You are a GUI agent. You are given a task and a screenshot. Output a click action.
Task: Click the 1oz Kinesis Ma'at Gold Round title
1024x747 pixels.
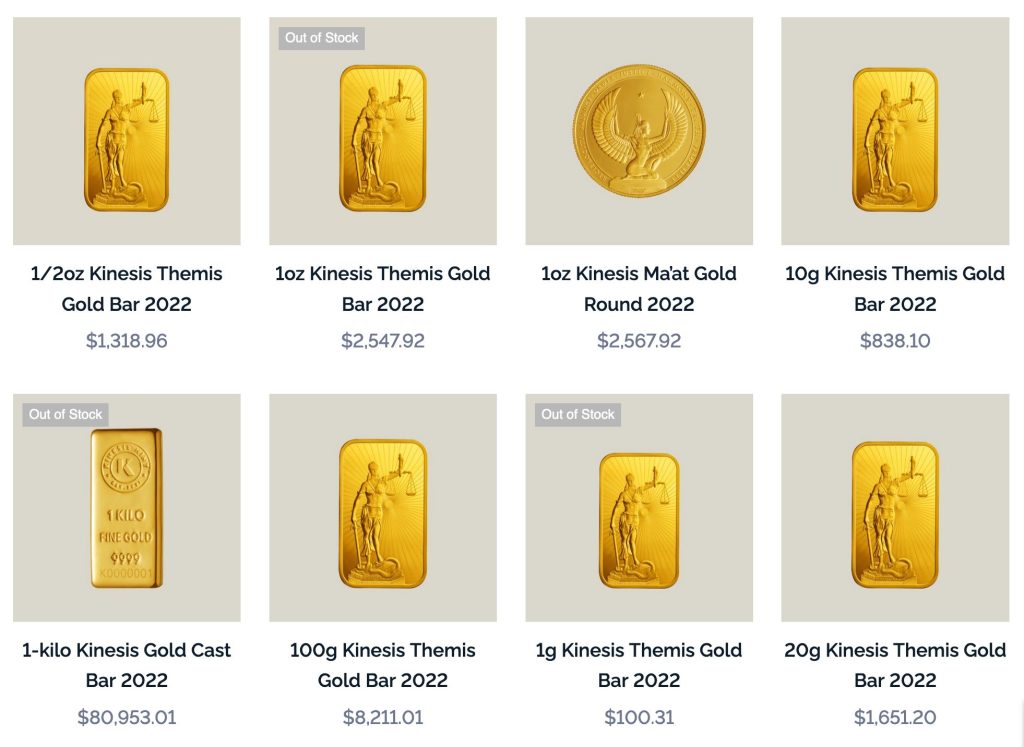pos(638,288)
